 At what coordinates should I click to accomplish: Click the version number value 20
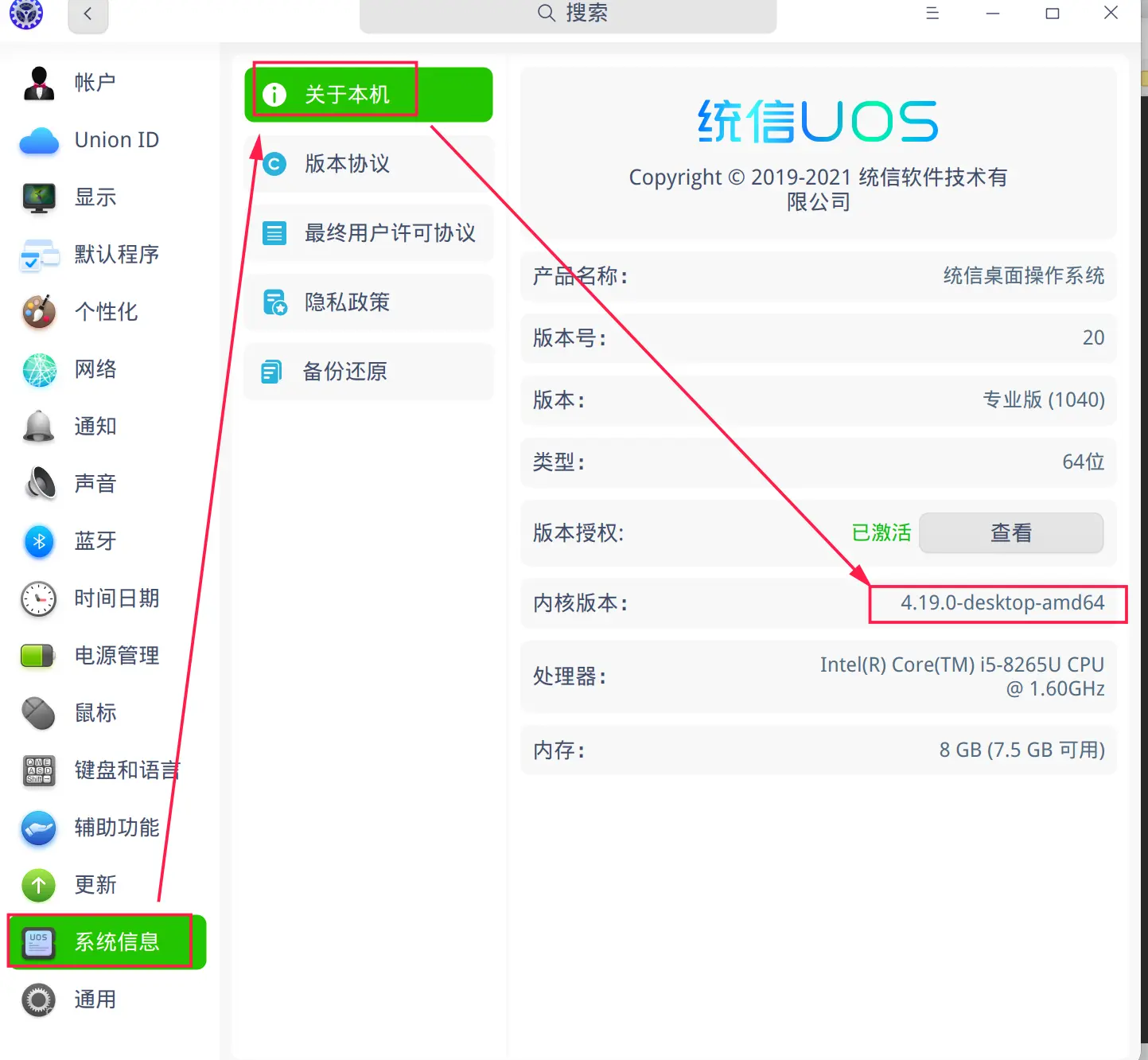pos(1093,337)
